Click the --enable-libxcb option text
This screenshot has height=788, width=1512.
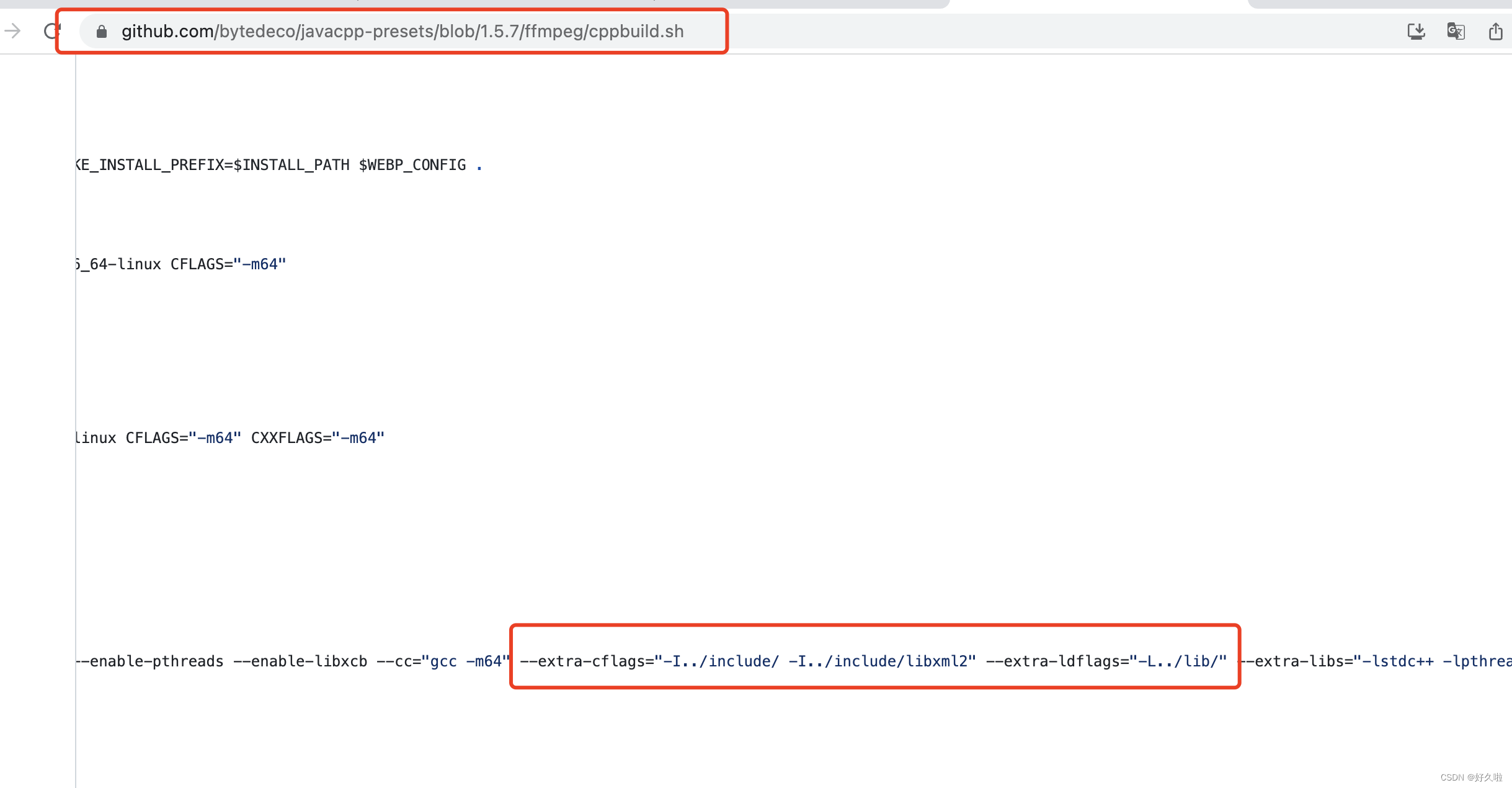(x=300, y=661)
